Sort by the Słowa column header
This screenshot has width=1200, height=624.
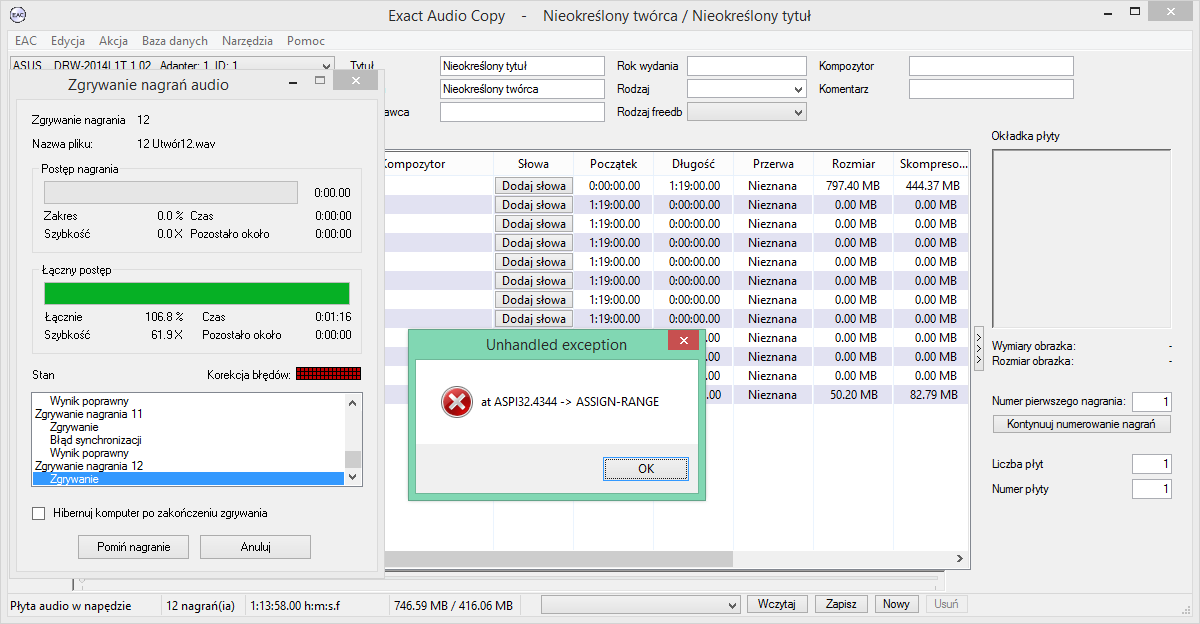533,164
